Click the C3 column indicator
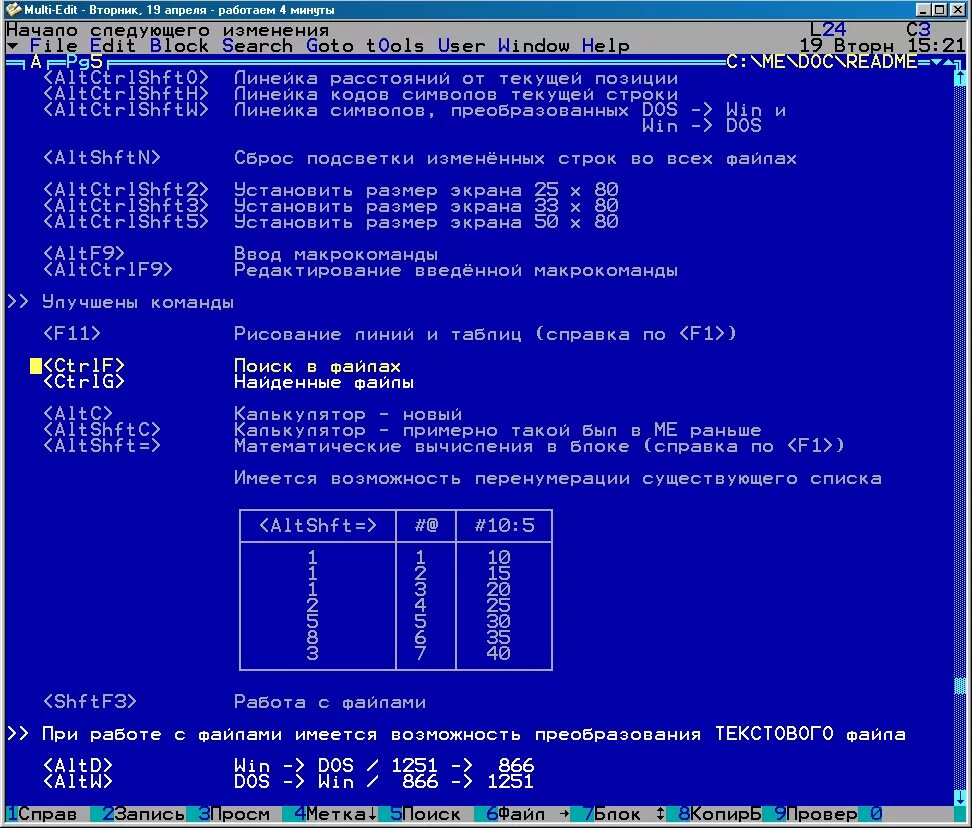 (918, 30)
